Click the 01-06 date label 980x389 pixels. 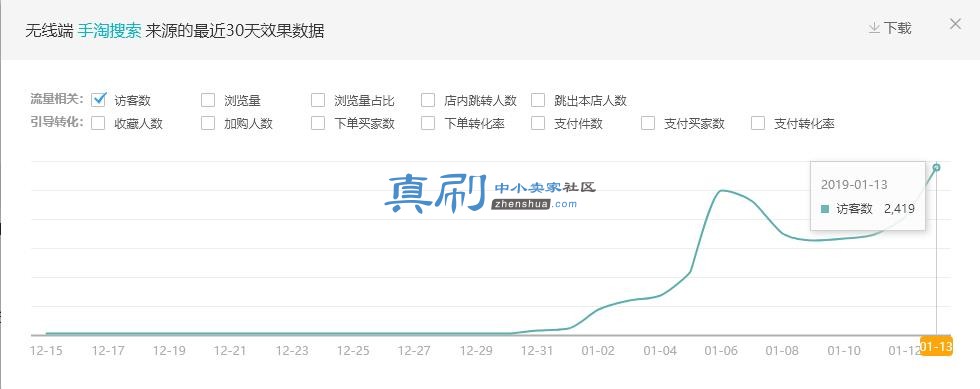click(x=721, y=351)
